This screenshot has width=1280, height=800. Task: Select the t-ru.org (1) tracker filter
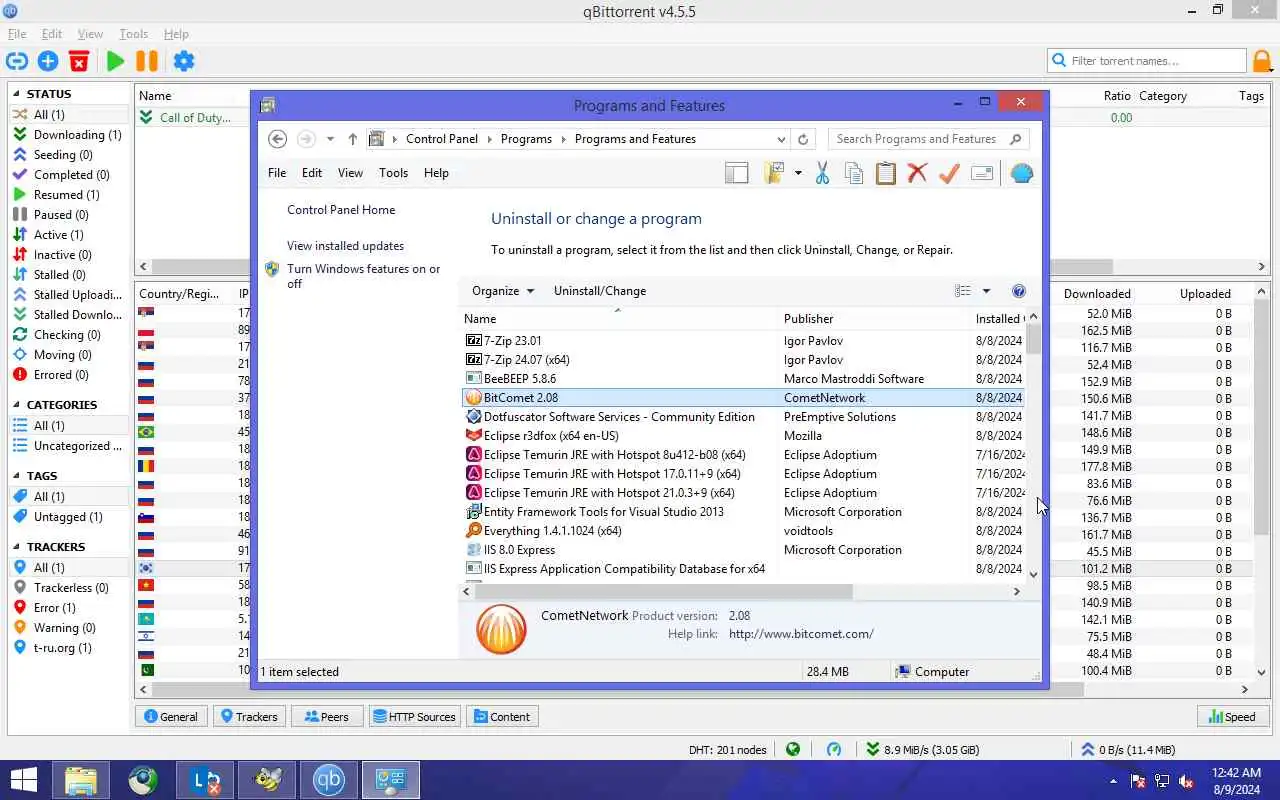coord(68,648)
